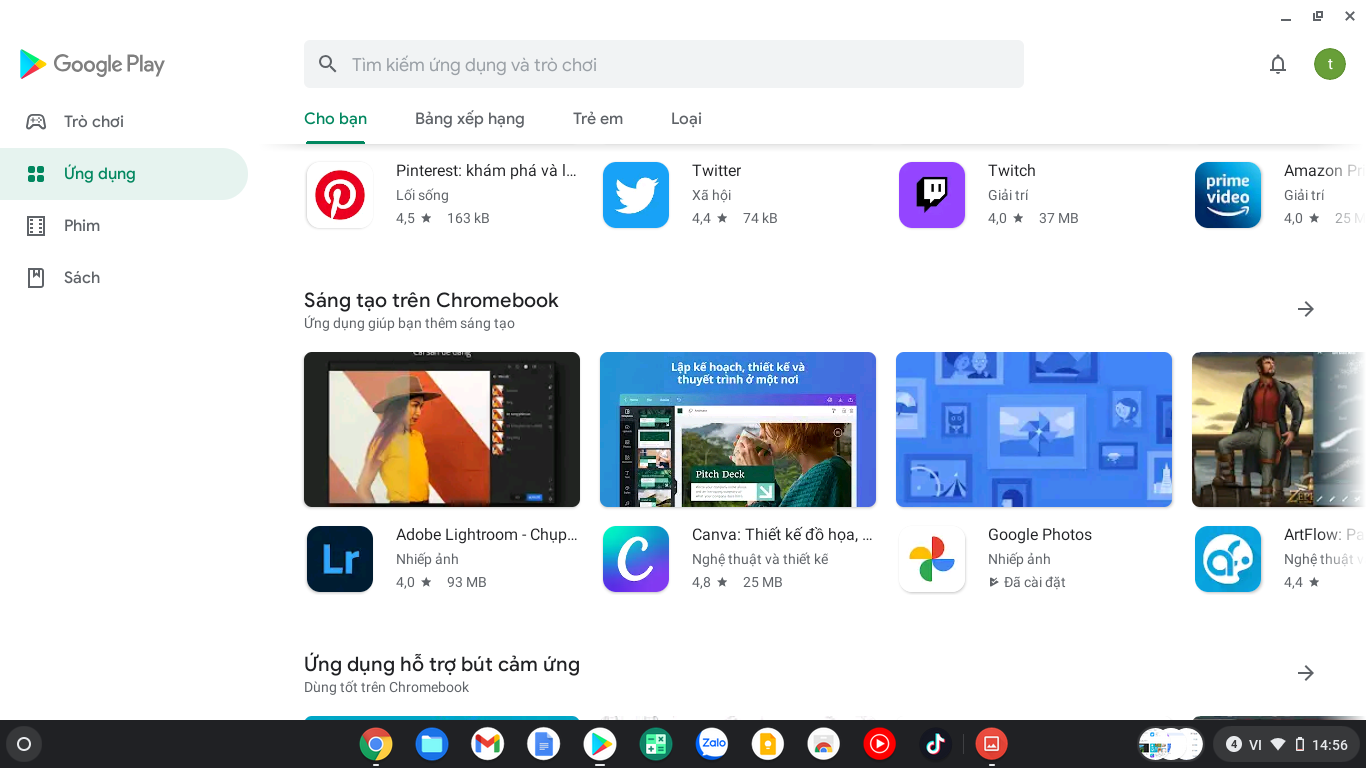Switch to the Trẻ em tab

598,118
